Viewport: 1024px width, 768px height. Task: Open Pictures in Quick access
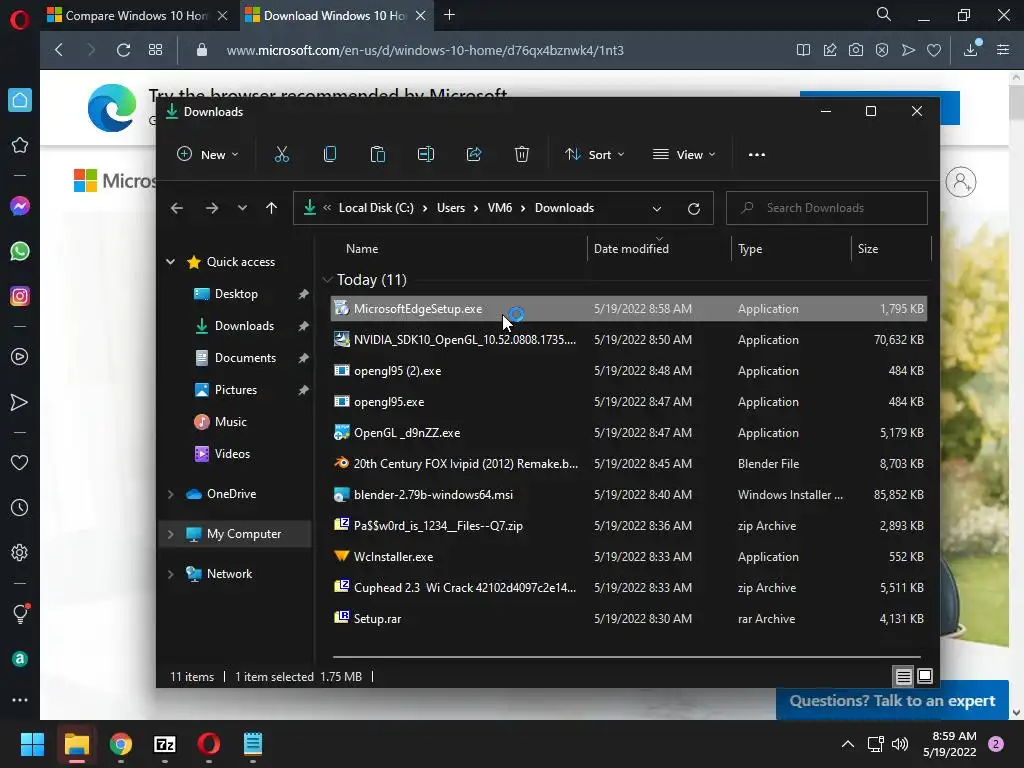pyautogui.click(x=235, y=390)
